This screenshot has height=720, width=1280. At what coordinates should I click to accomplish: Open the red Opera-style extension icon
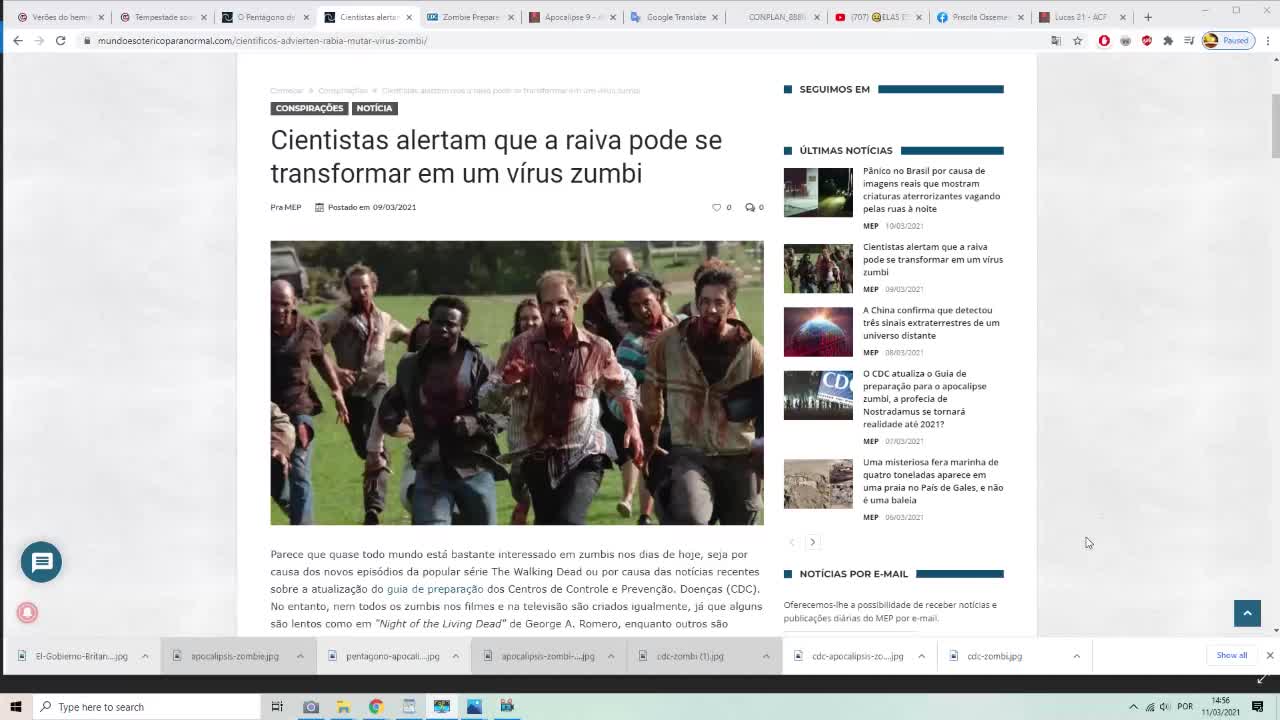[1104, 41]
